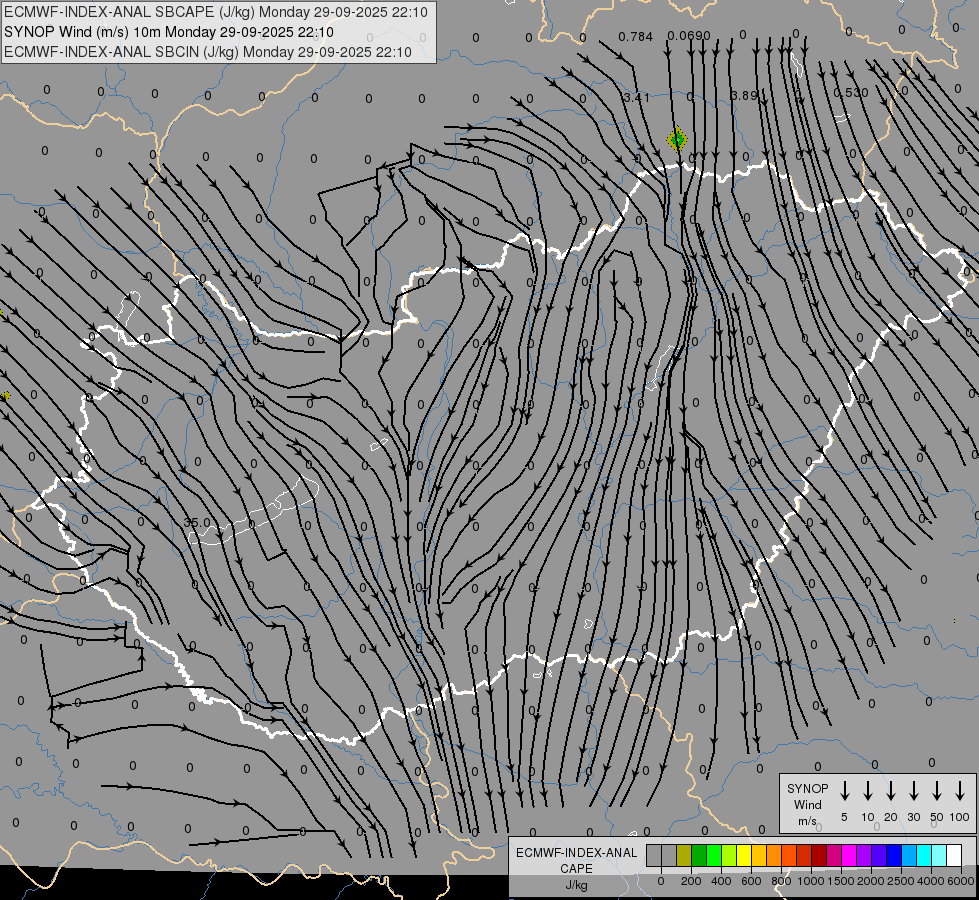The width and height of the screenshot is (979, 900).
Task: Click the ECMWF-INDEX-ANAL SBCIN title line
Action: (208, 52)
